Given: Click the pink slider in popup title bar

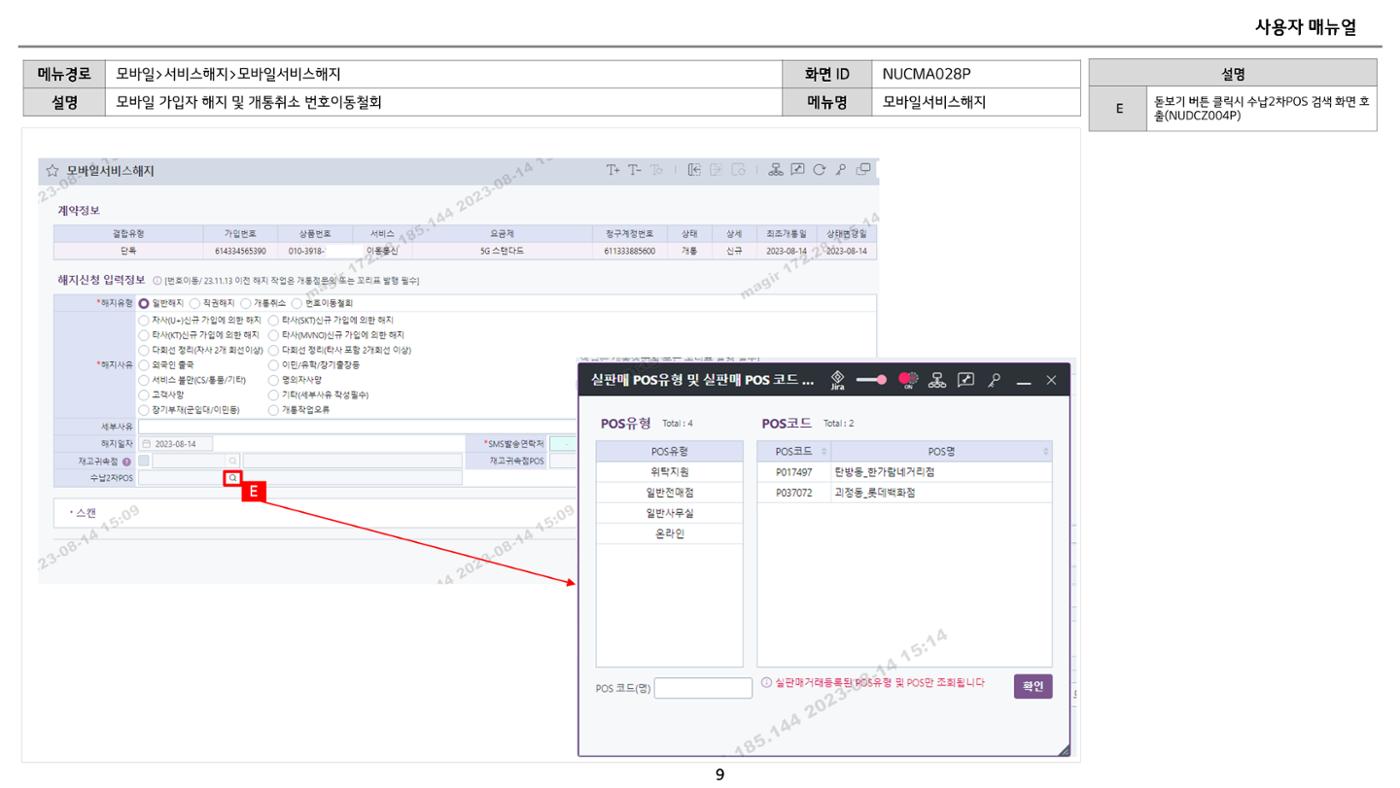Looking at the screenshot, I should [x=873, y=380].
